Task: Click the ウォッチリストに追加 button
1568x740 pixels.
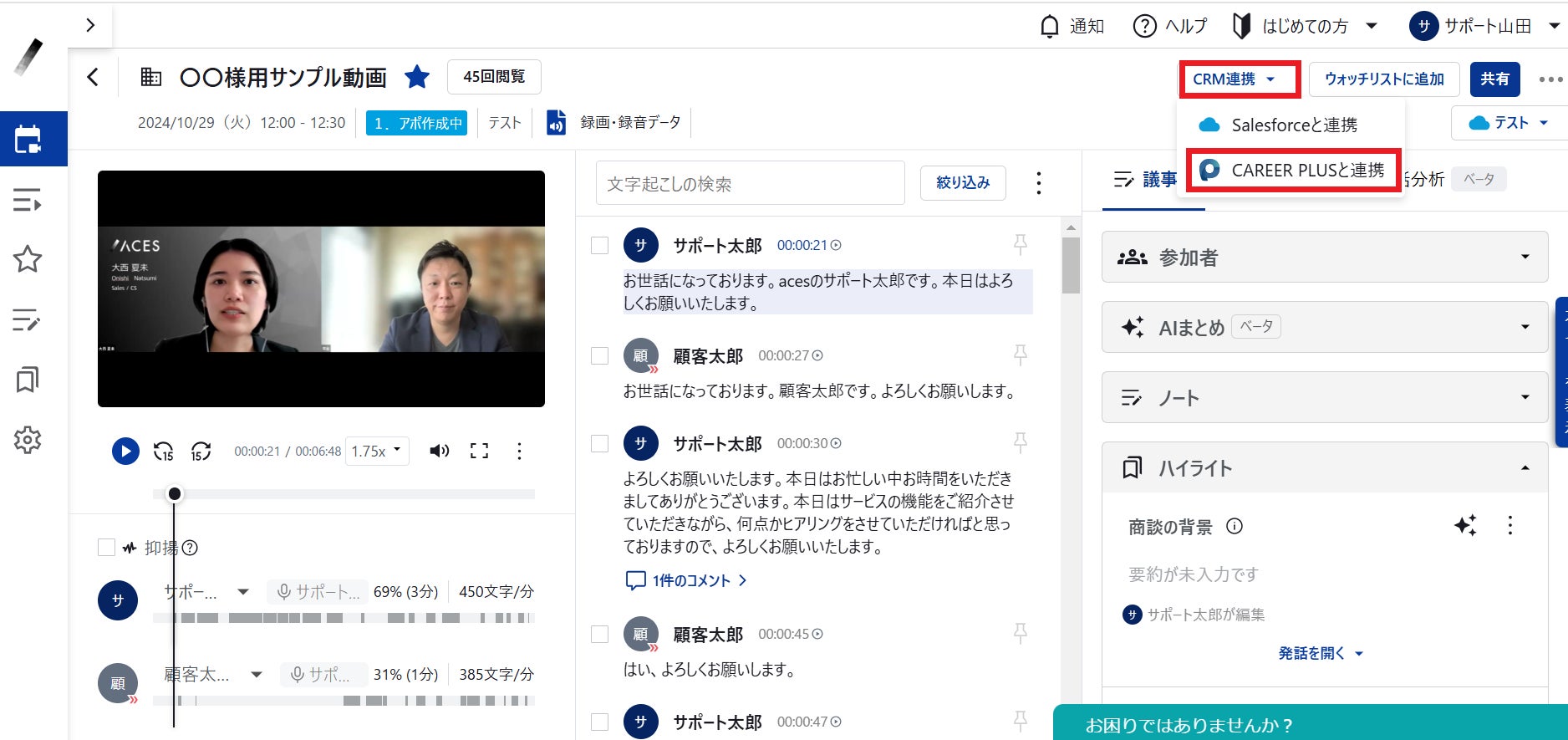Action: pos(1383,79)
